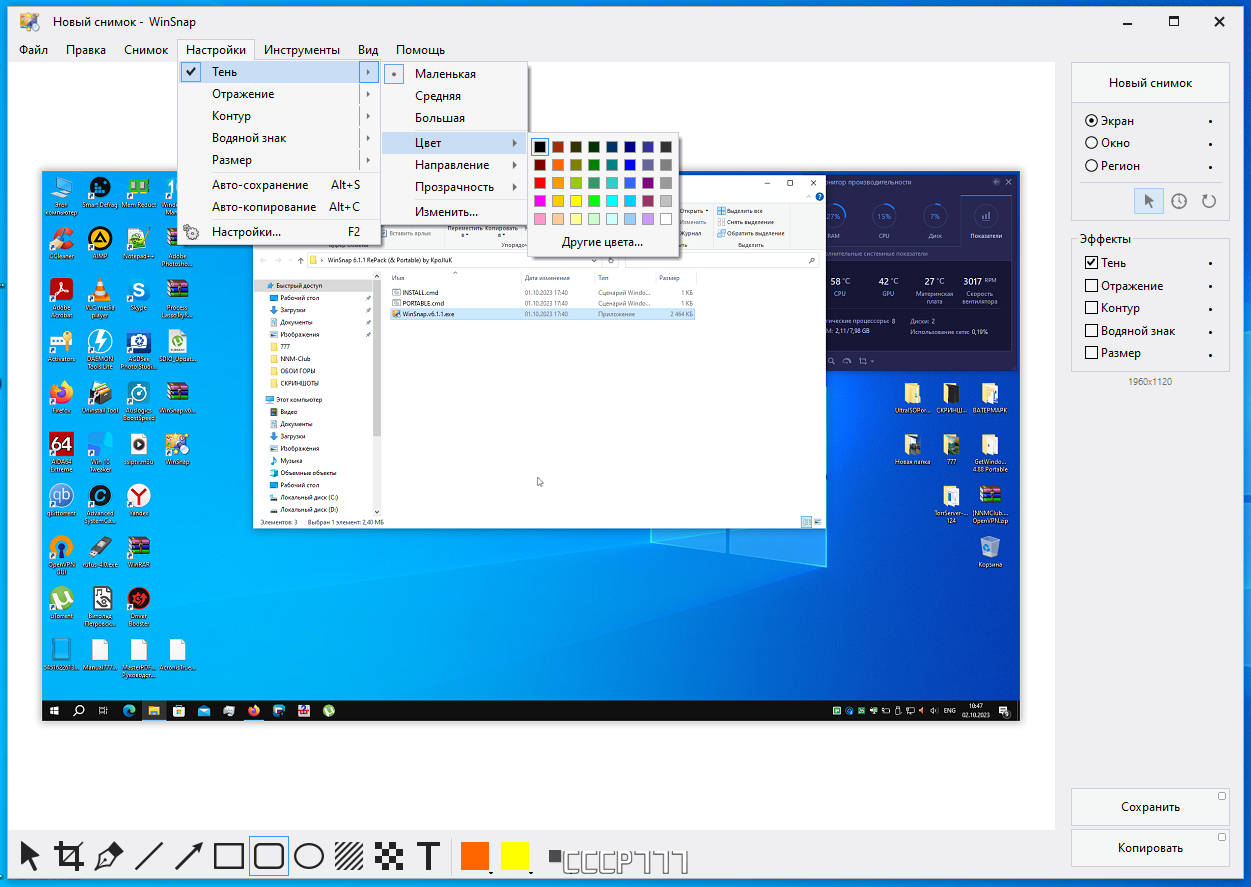The width and height of the screenshot is (1251, 887).
Task: Click small corner indicator on Сохранить button
Action: (x=1222, y=796)
